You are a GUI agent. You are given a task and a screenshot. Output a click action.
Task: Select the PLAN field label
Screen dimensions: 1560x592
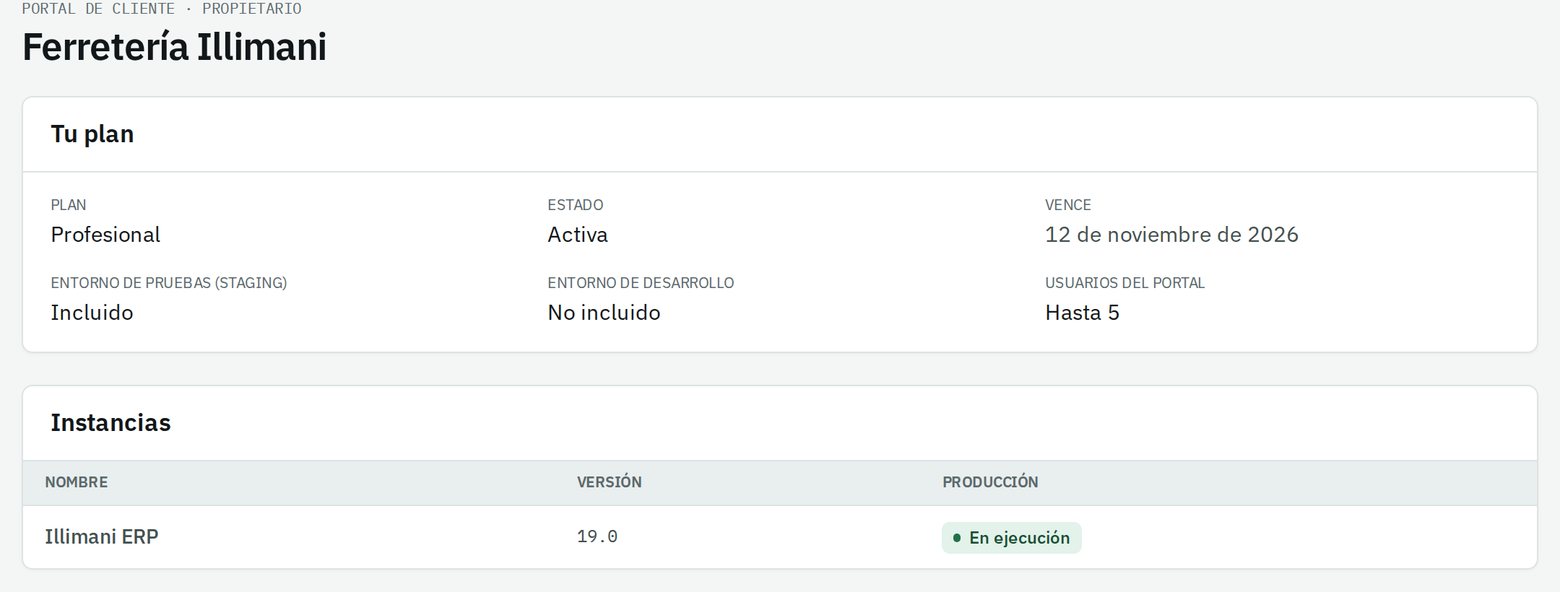[68, 205]
